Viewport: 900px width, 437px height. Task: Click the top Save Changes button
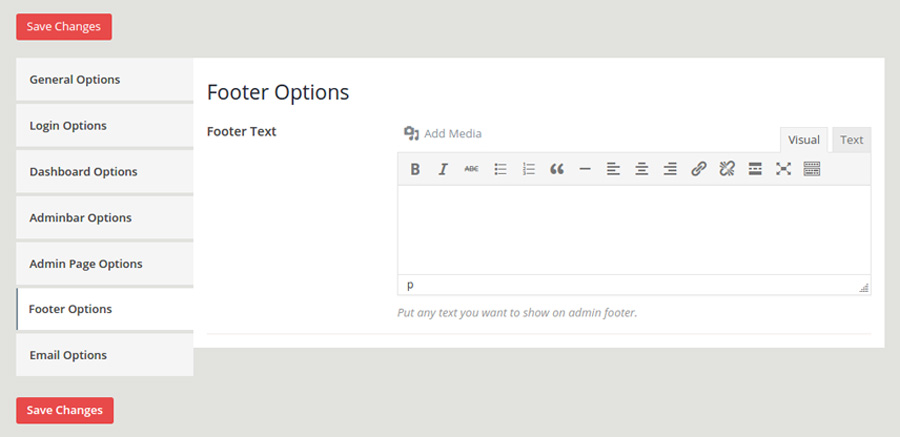(x=64, y=27)
